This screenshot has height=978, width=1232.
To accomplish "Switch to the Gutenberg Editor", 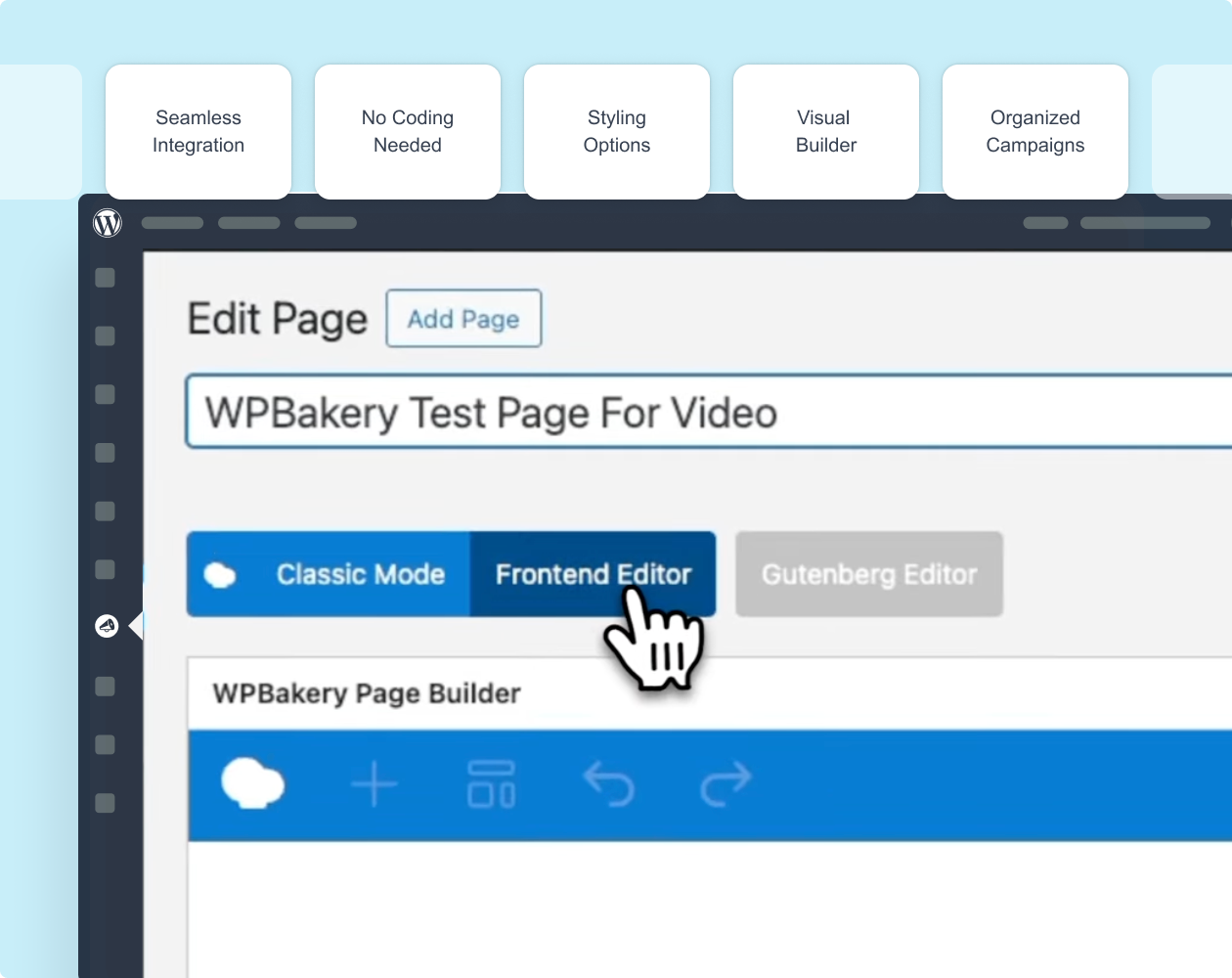I will (x=868, y=574).
